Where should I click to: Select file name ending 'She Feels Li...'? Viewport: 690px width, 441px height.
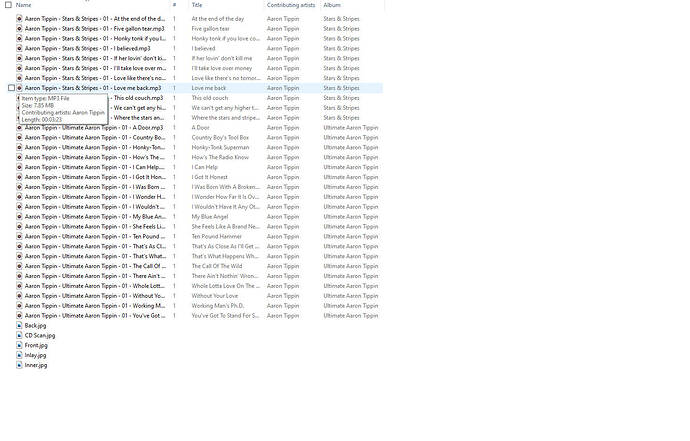coord(95,227)
